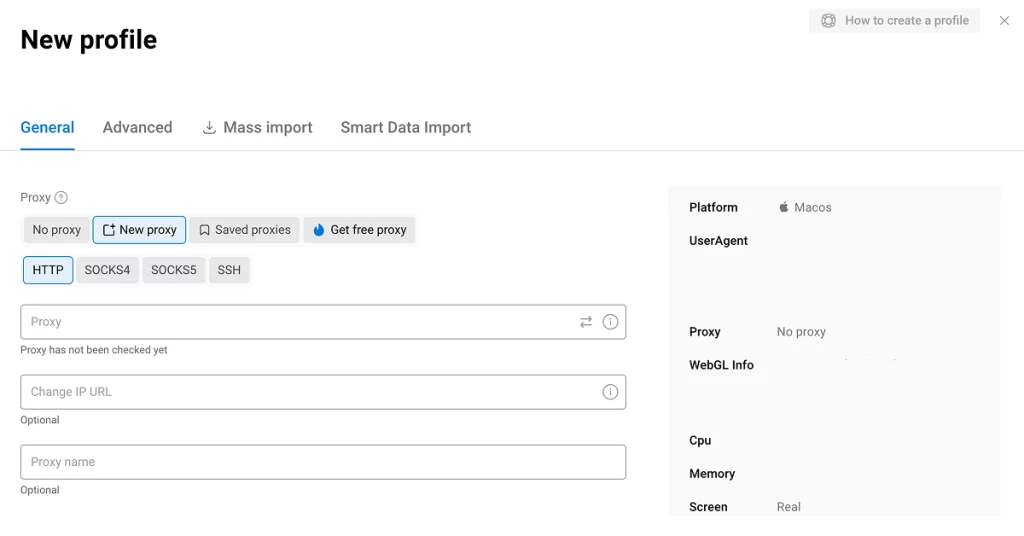Viewport: 1024px width, 536px height.
Task: Open the Smart Data Import tab
Action: [x=405, y=128]
